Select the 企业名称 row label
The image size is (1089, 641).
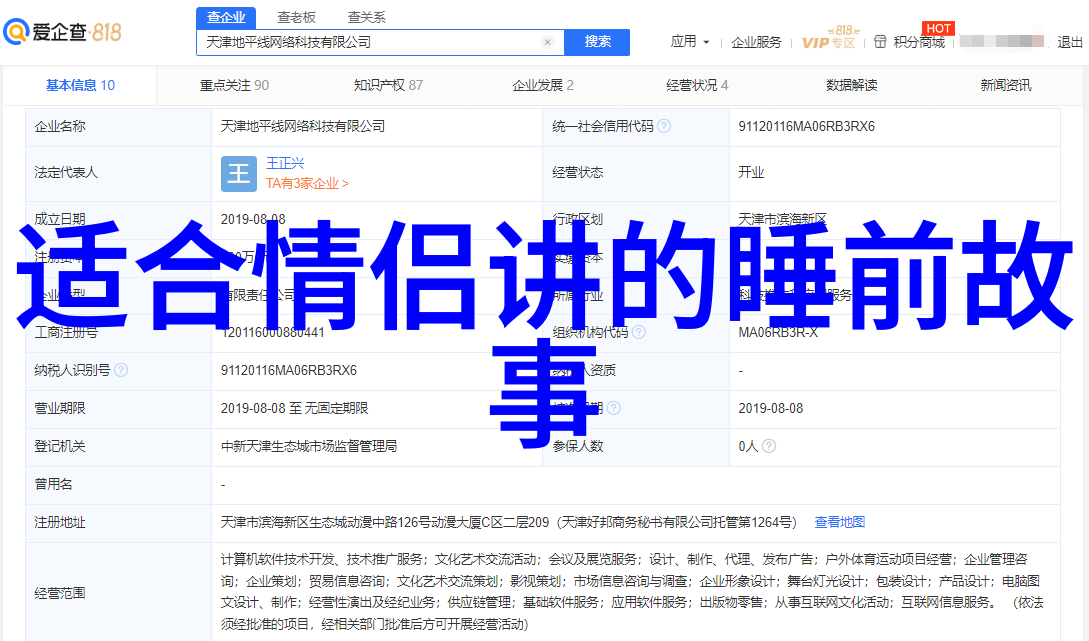[x=60, y=126]
